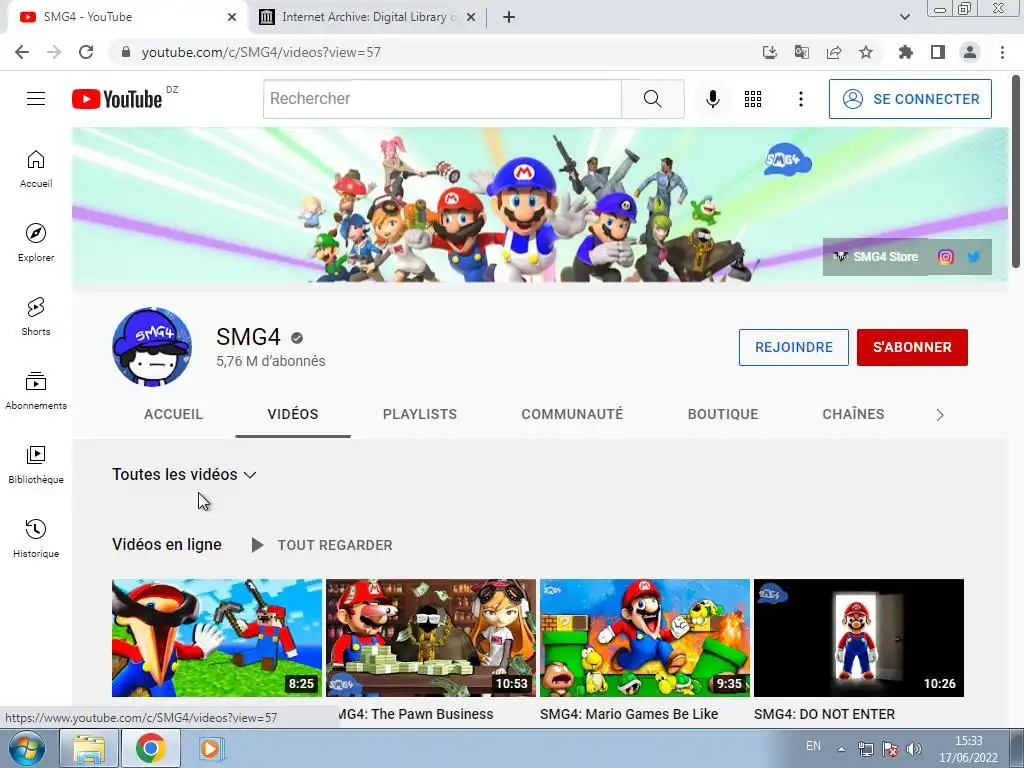Show hidden system tray icons arrow
Screen dimensions: 1024x768
coord(842,749)
